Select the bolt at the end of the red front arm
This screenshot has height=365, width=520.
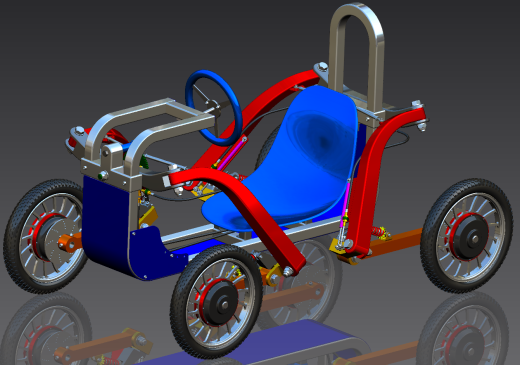tap(287, 272)
